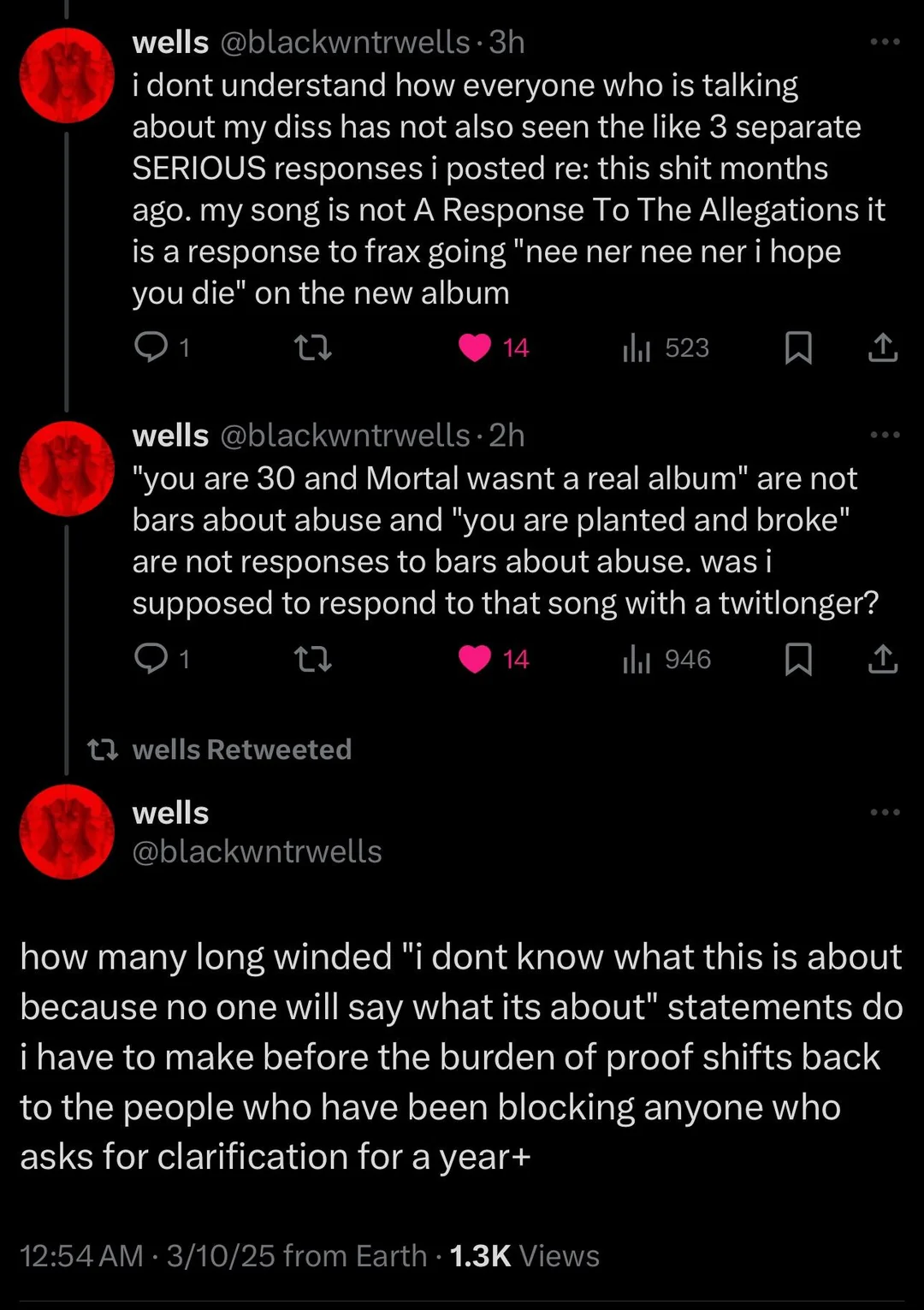Retweet the 2h tweet about Mortal
The image size is (924, 1310).
(x=312, y=659)
